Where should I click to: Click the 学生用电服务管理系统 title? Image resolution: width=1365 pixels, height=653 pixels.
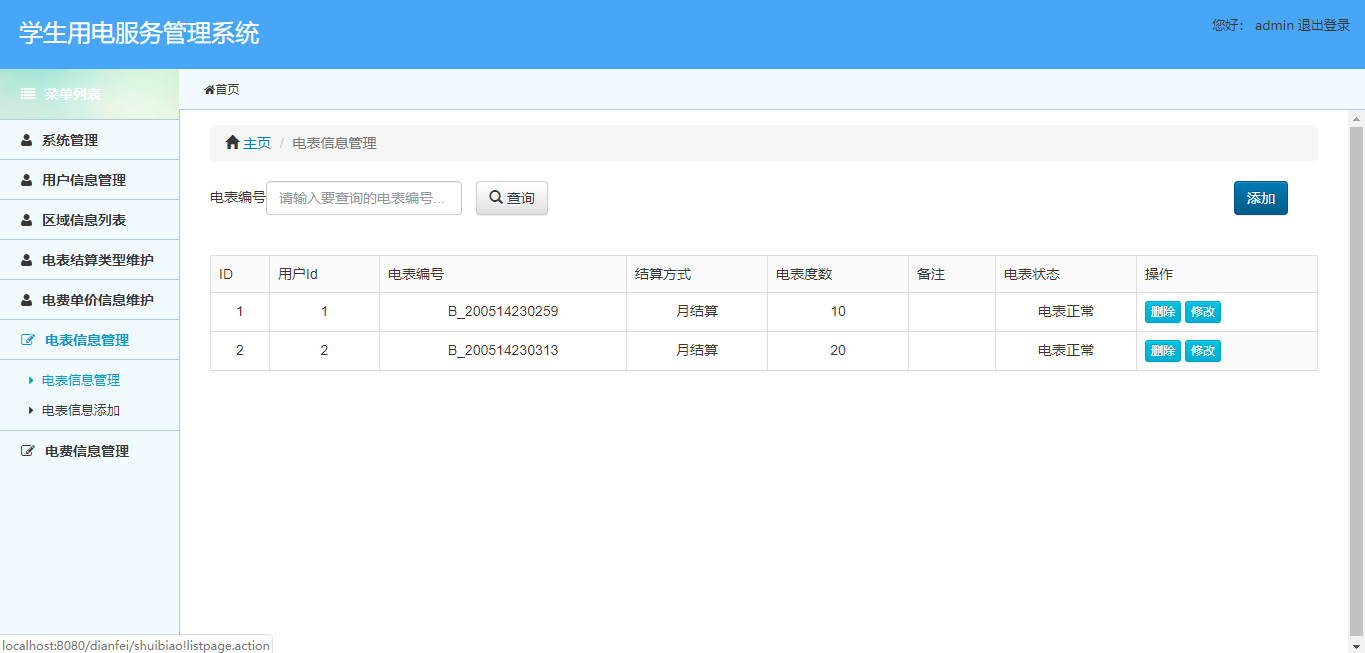pos(139,33)
